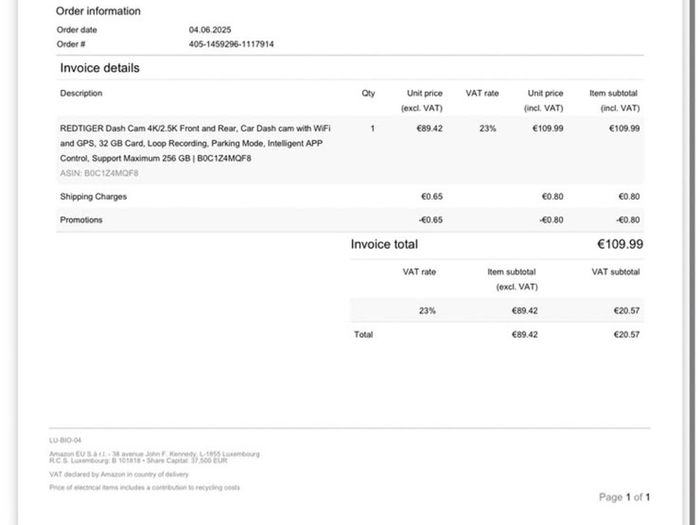Click the Promotions row label
This screenshot has height=525, width=700.
pos(81,220)
